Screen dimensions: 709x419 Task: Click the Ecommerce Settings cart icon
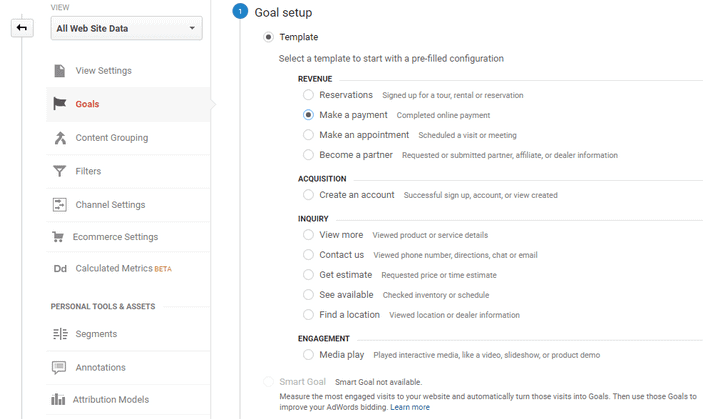coord(58,237)
